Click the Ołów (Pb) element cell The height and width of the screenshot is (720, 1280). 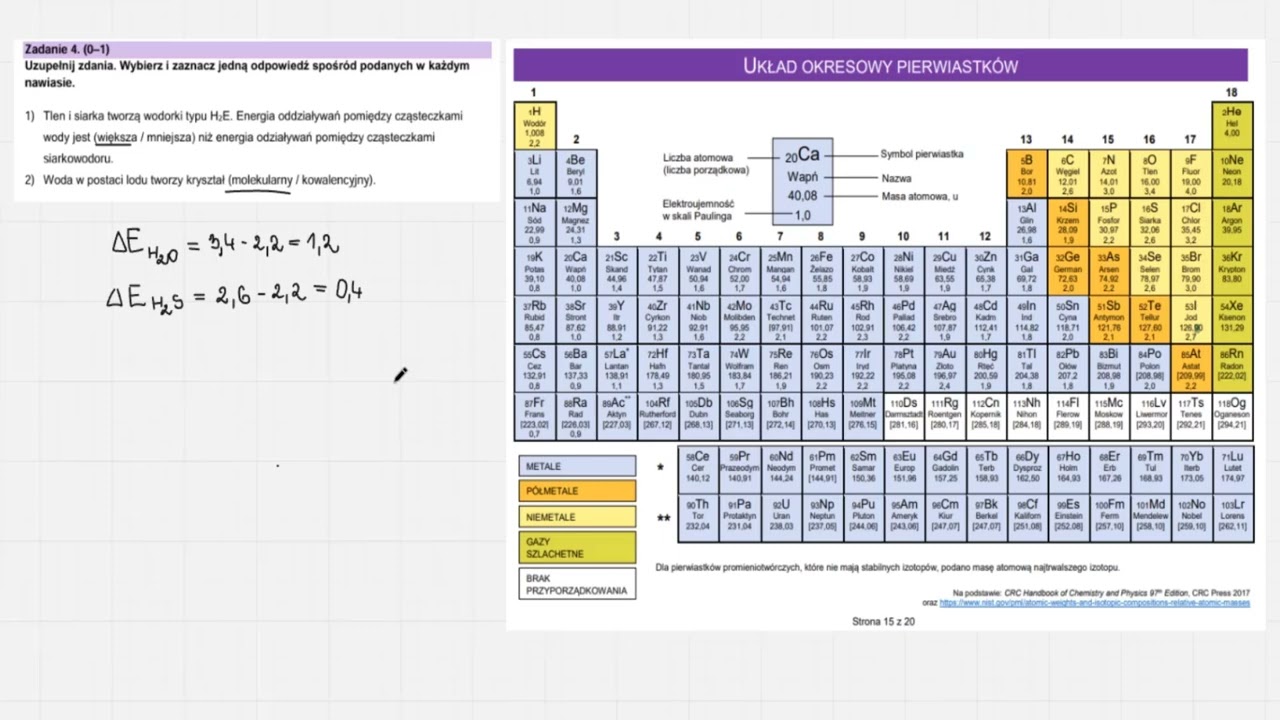[1068, 368]
